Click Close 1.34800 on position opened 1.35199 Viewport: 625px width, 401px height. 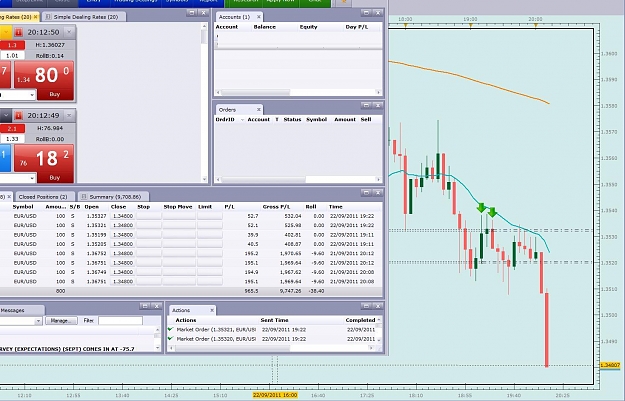tap(122, 235)
